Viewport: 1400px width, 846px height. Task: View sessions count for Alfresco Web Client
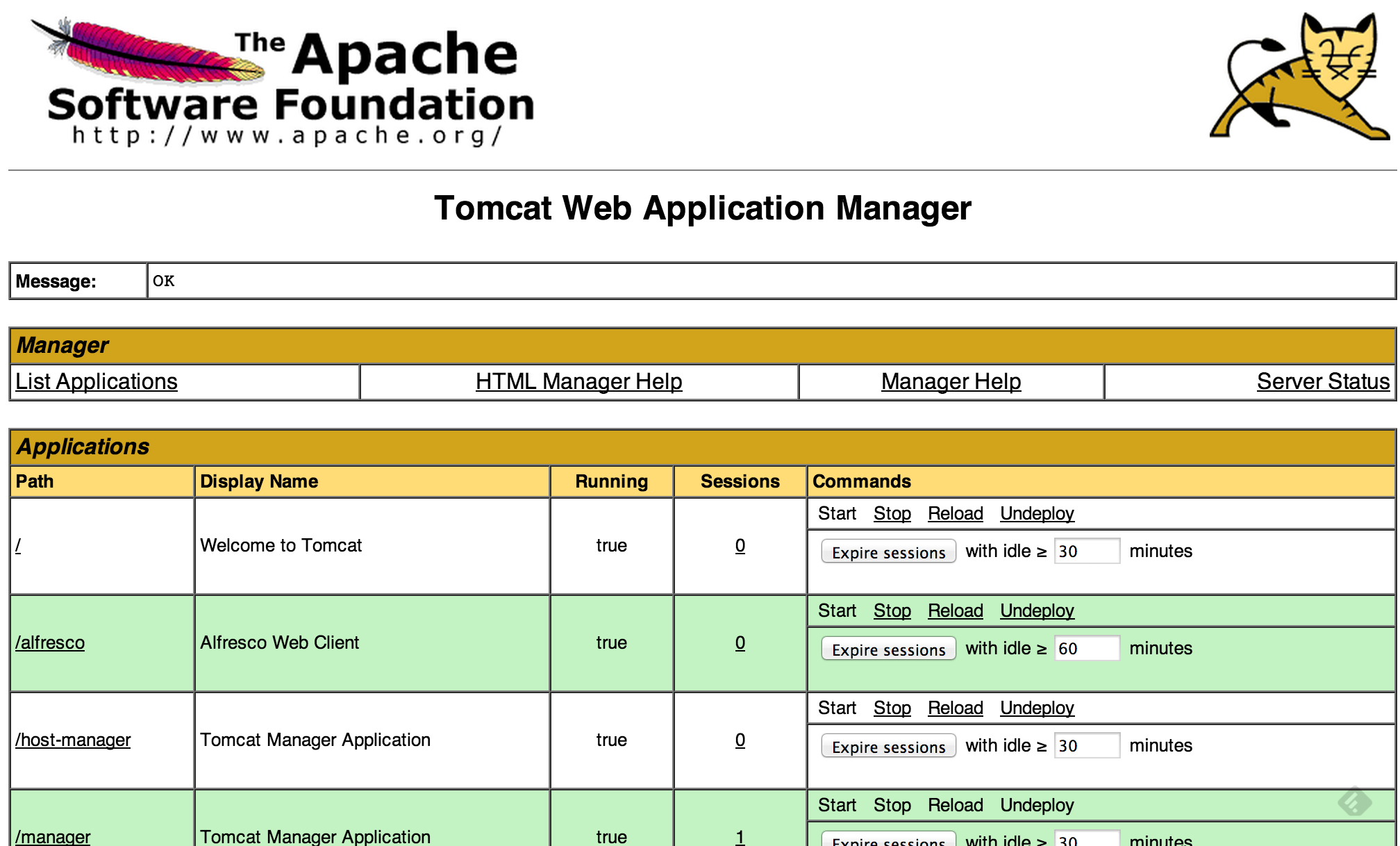[x=740, y=642]
